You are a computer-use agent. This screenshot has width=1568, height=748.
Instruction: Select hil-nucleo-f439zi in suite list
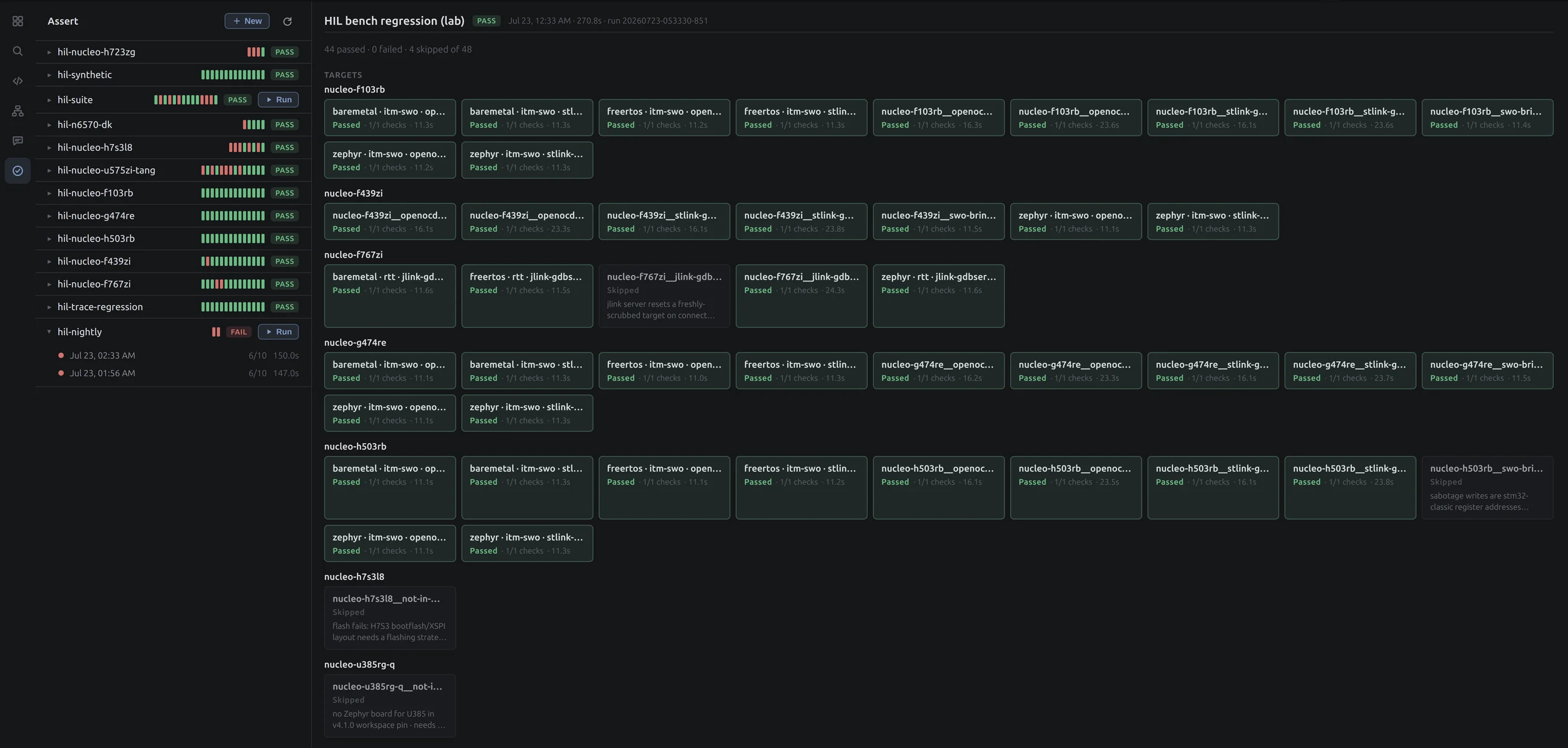(x=174, y=262)
